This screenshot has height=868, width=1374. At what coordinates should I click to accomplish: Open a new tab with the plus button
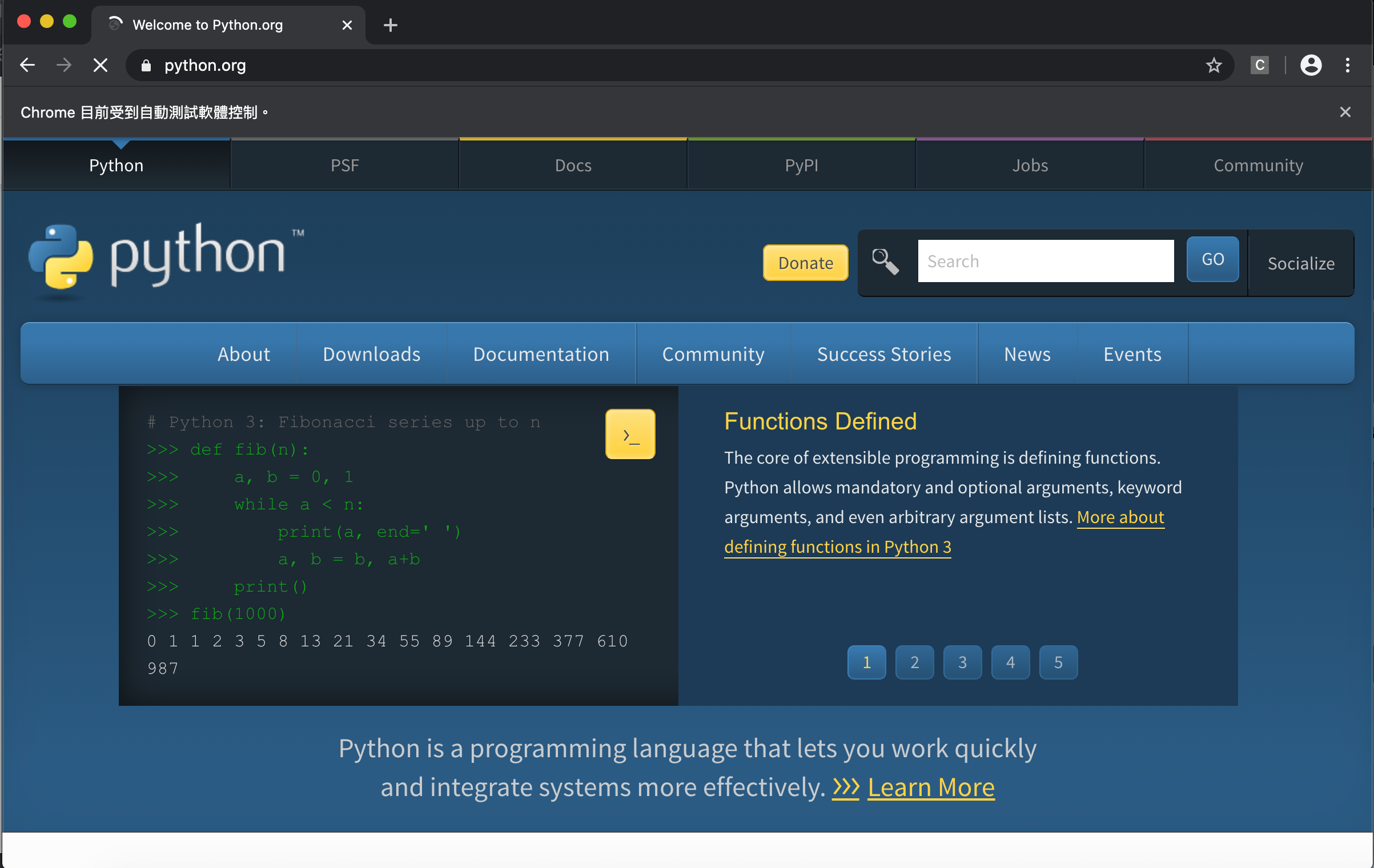click(x=390, y=25)
